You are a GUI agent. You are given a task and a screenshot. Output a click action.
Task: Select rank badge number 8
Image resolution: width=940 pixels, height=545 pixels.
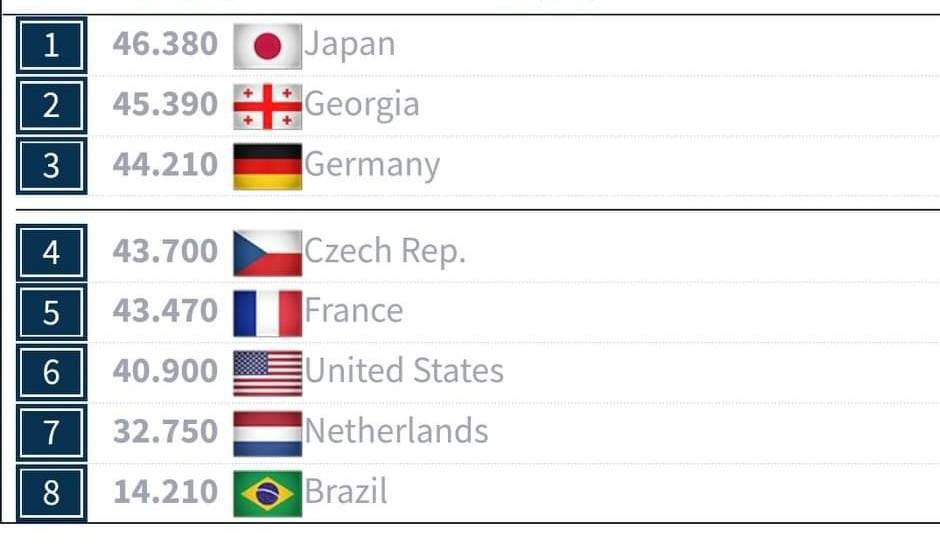pos(52,493)
